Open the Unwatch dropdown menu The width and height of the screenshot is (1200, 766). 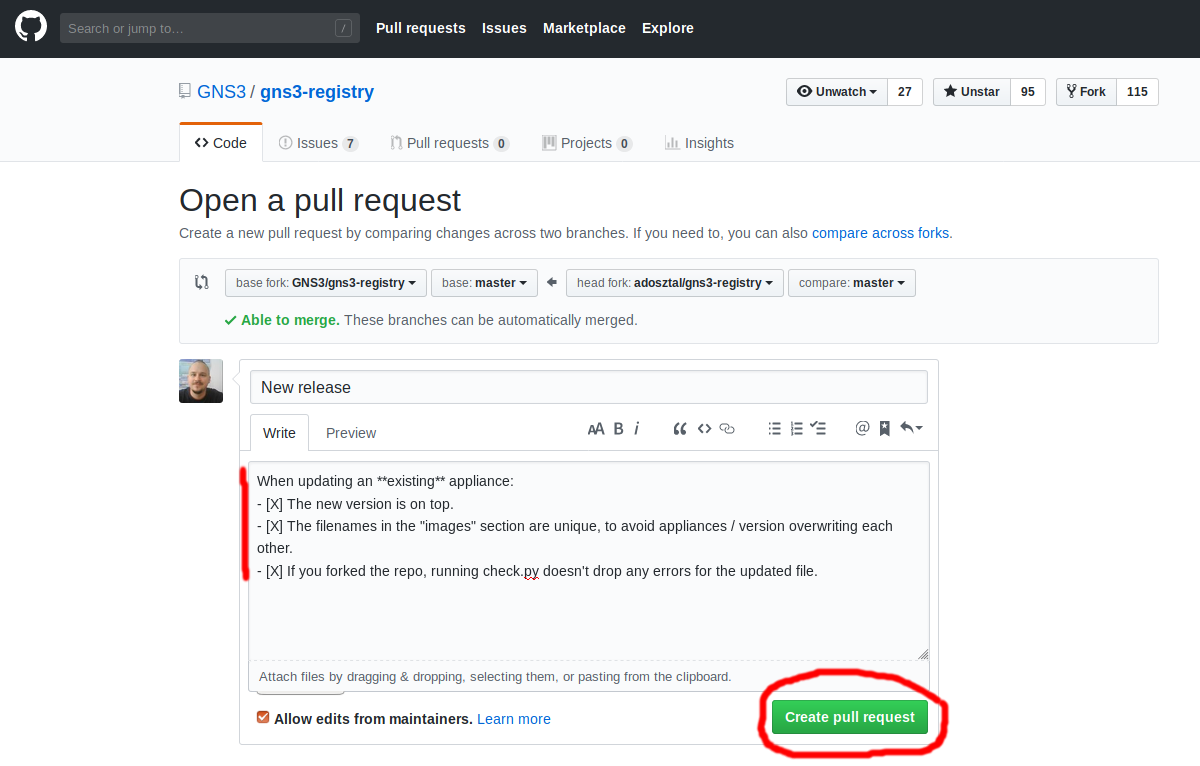[837, 92]
